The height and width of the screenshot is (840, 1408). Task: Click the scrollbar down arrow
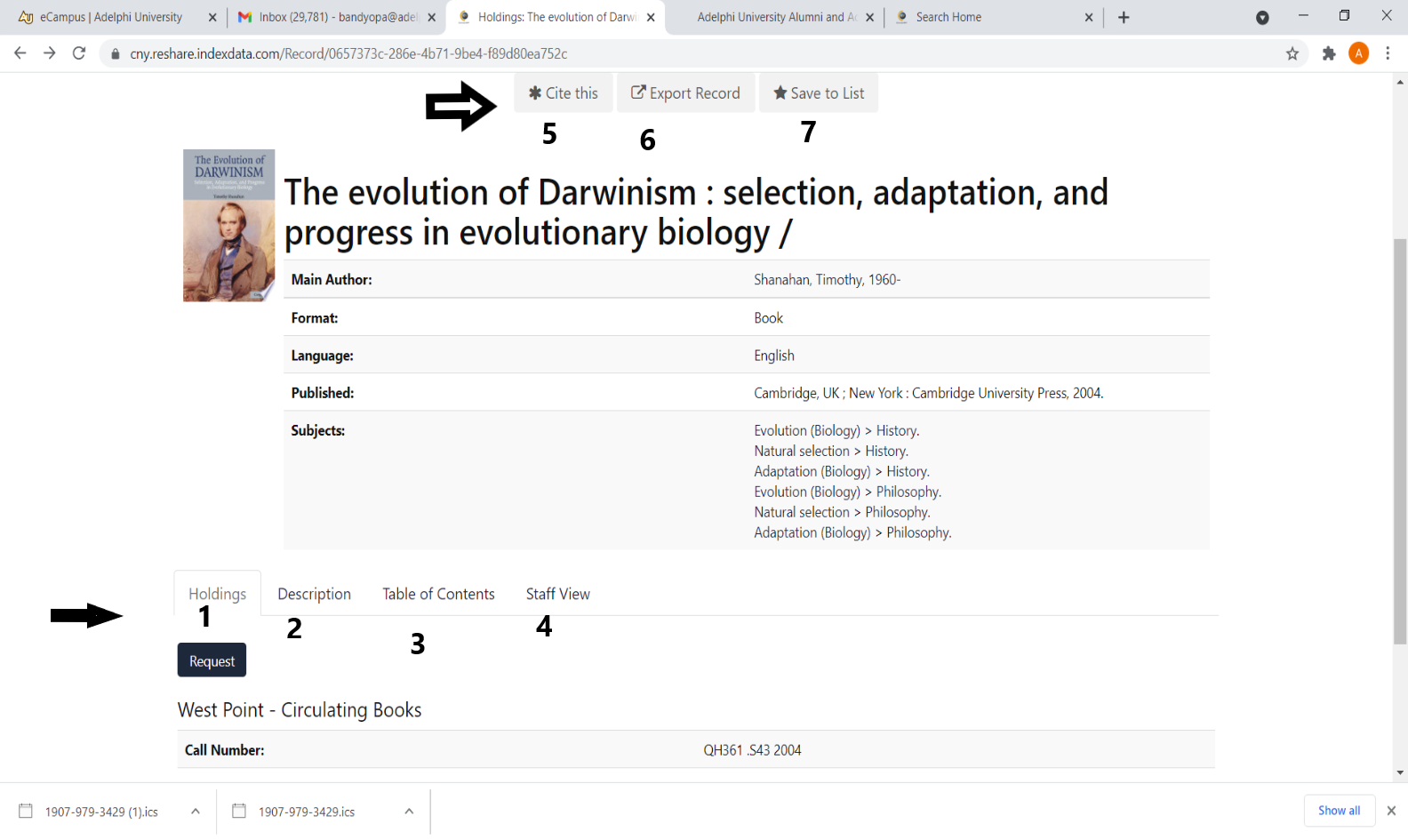pyautogui.click(x=1400, y=773)
